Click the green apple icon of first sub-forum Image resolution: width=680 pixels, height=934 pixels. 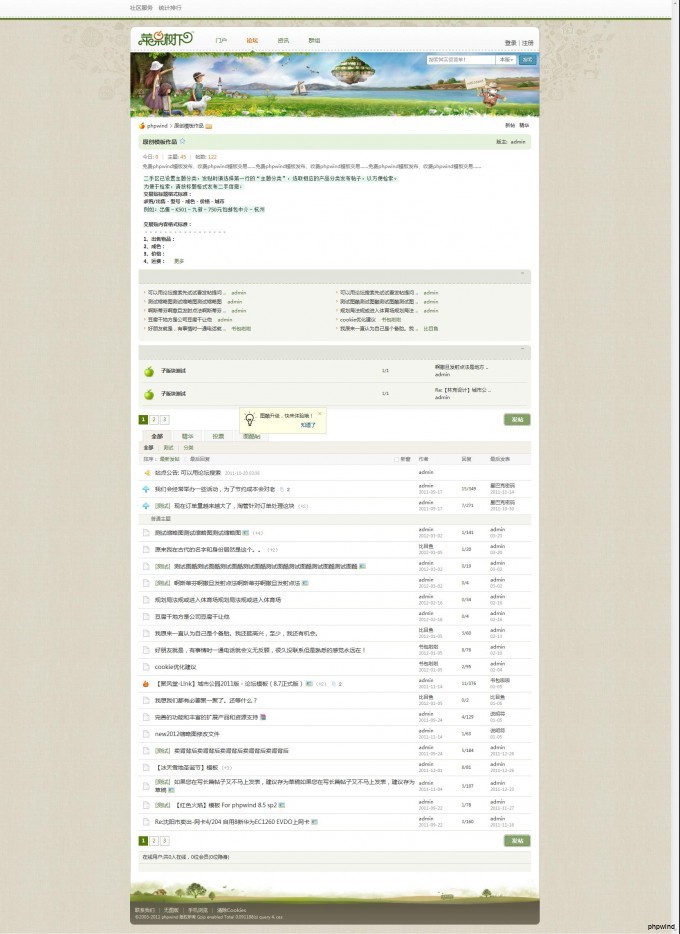pyautogui.click(x=147, y=370)
